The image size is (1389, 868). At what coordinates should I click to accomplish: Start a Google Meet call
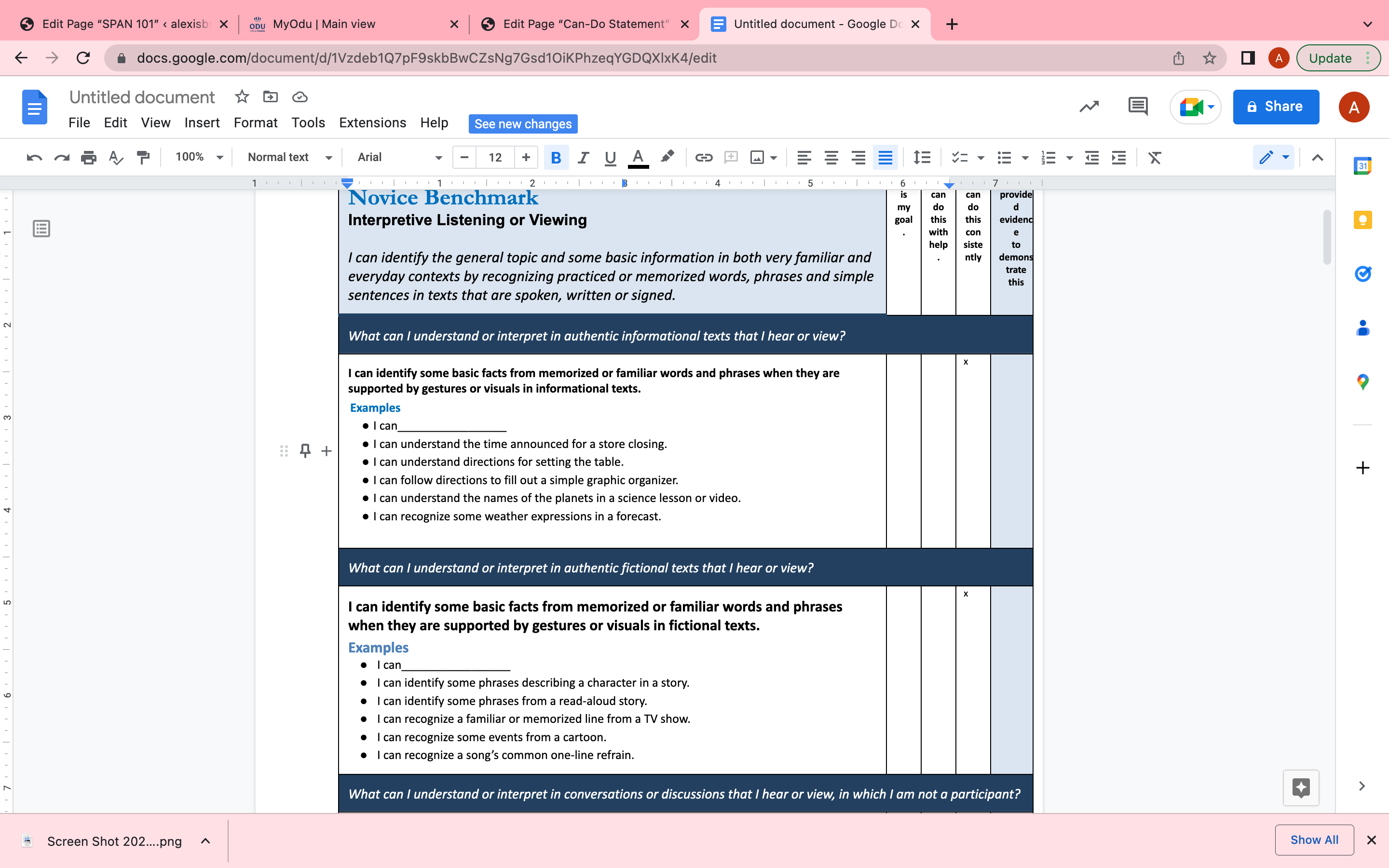1196,107
